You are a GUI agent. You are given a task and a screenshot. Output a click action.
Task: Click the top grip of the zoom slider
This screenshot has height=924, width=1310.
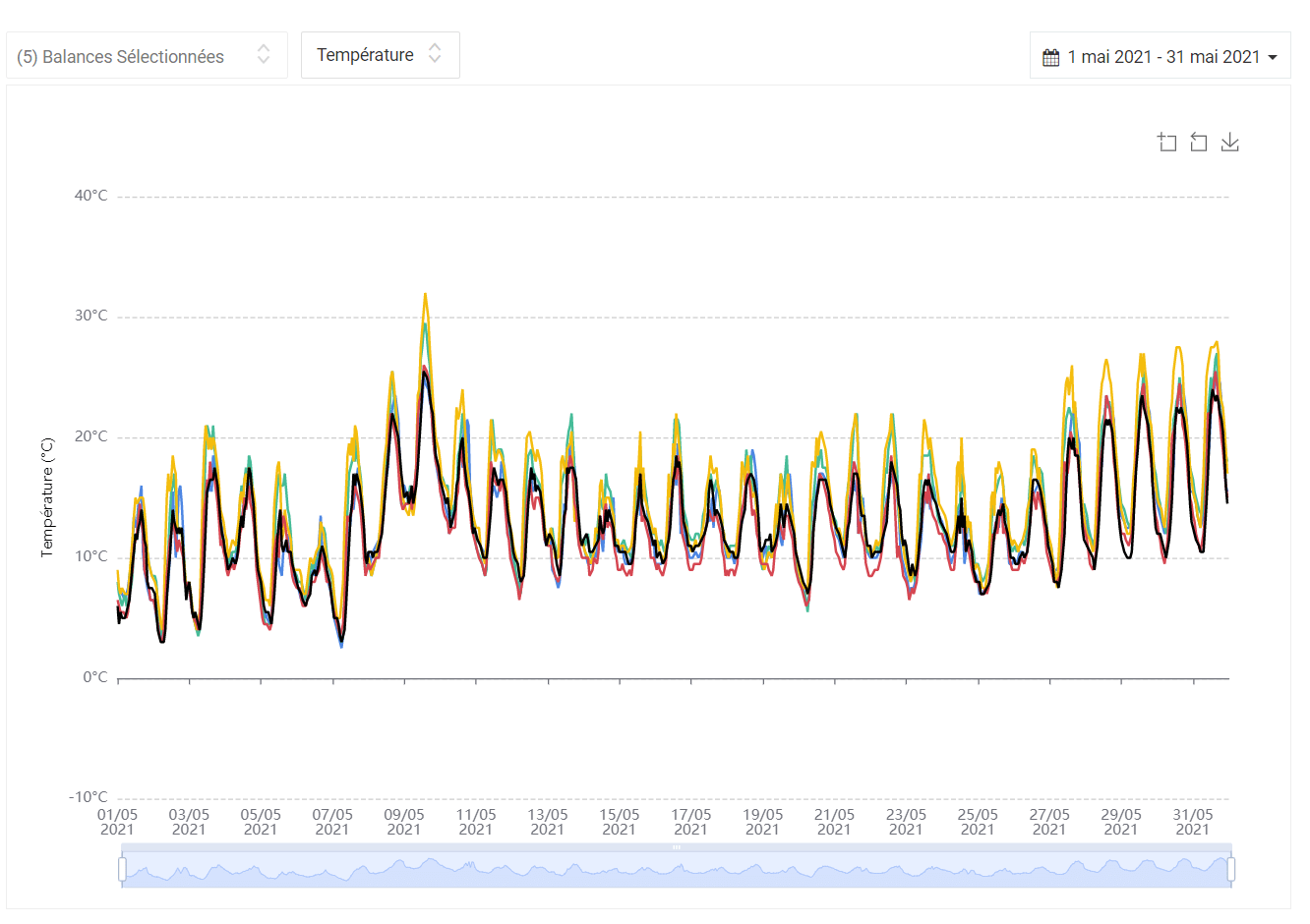[x=677, y=846]
